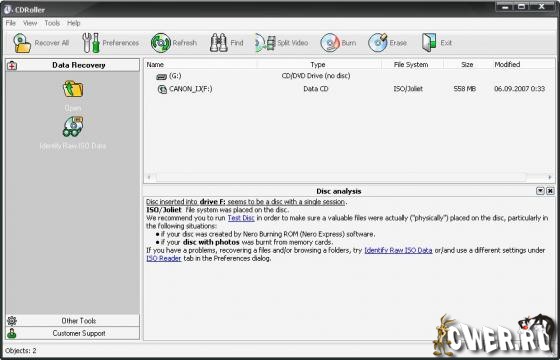This screenshot has height=360, width=560.
Task: Click the 'CD/DVD Drive (no disc)' cell
Action: (x=316, y=76)
